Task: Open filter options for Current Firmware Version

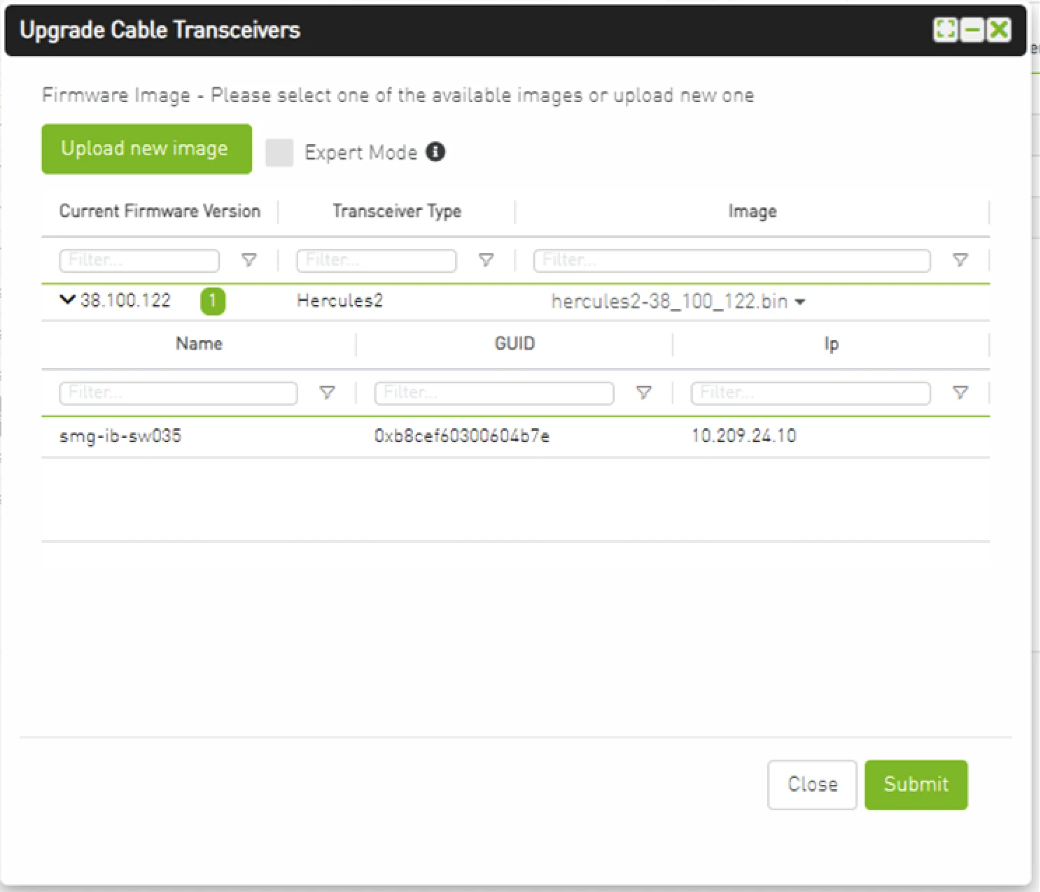Action: click(x=249, y=260)
